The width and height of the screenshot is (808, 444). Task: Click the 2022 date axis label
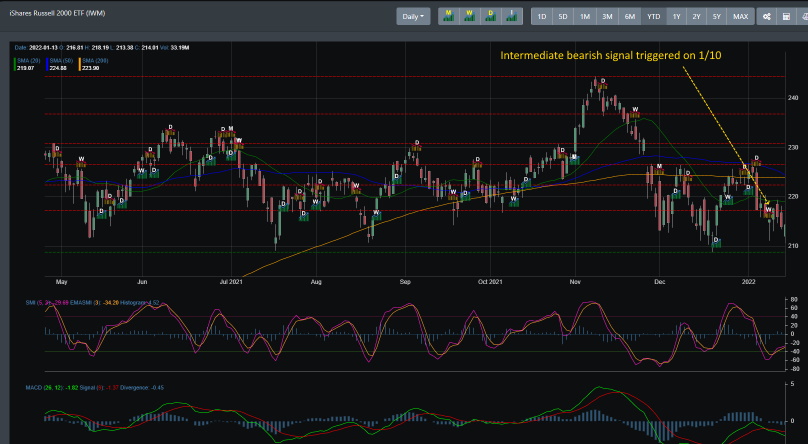click(x=748, y=282)
